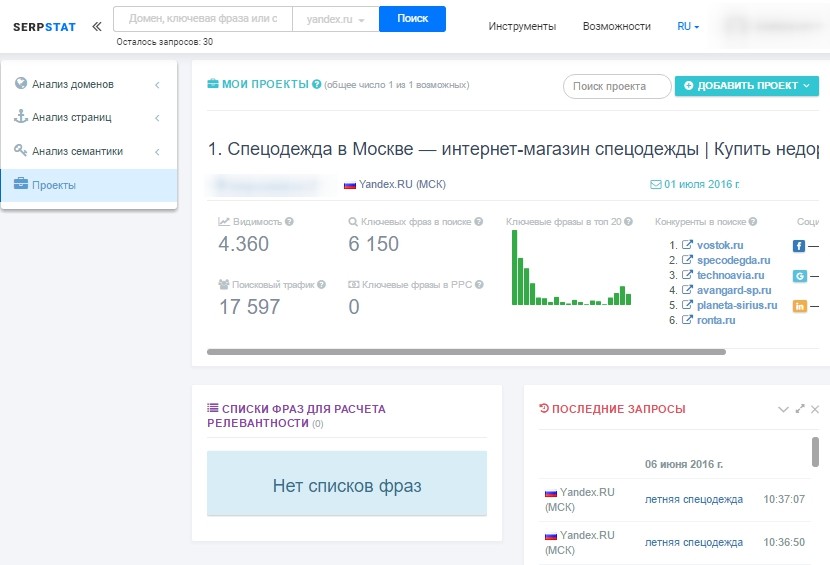Expand the Анализ страниц chevron

(157, 118)
